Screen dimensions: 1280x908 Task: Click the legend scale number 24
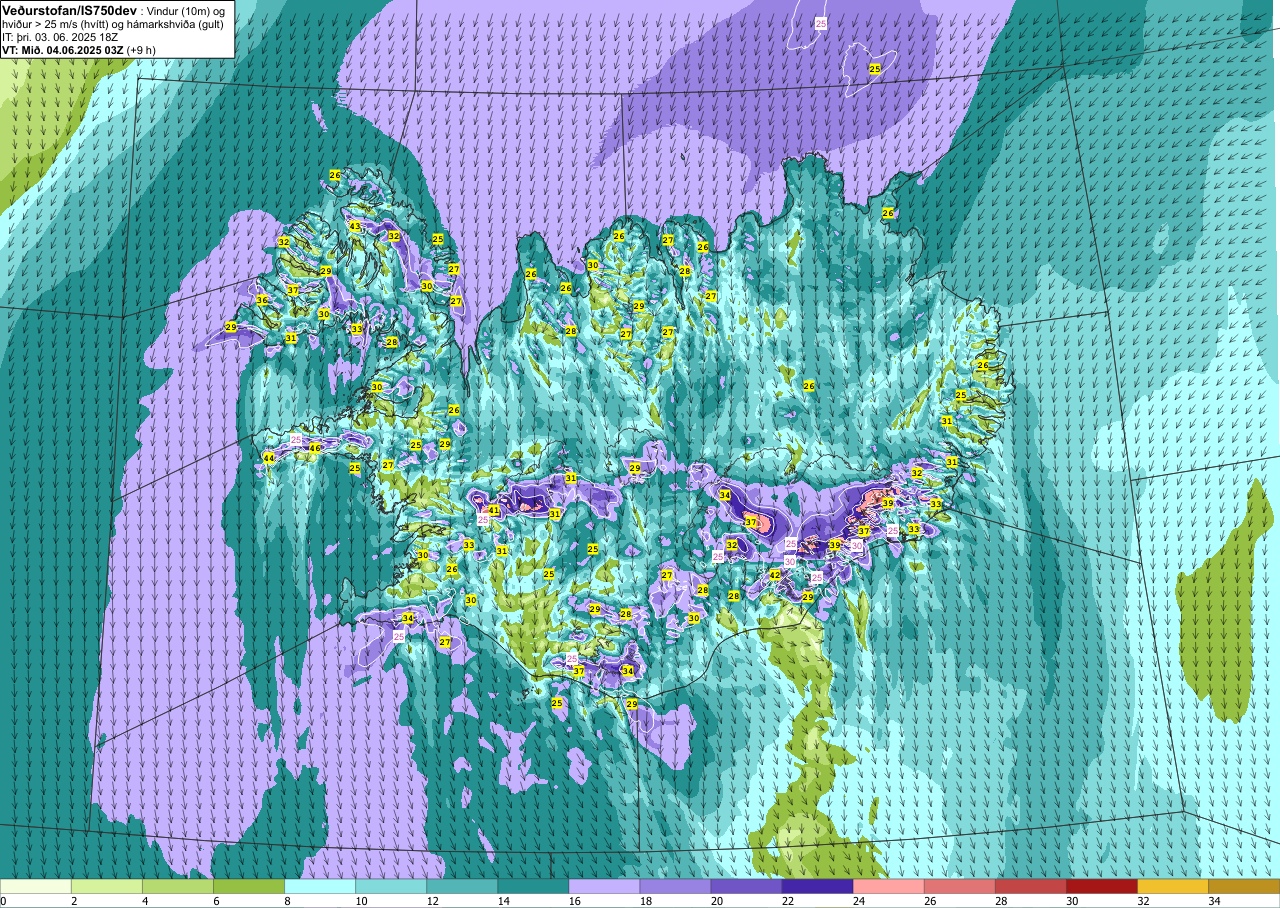[x=858, y=901]
